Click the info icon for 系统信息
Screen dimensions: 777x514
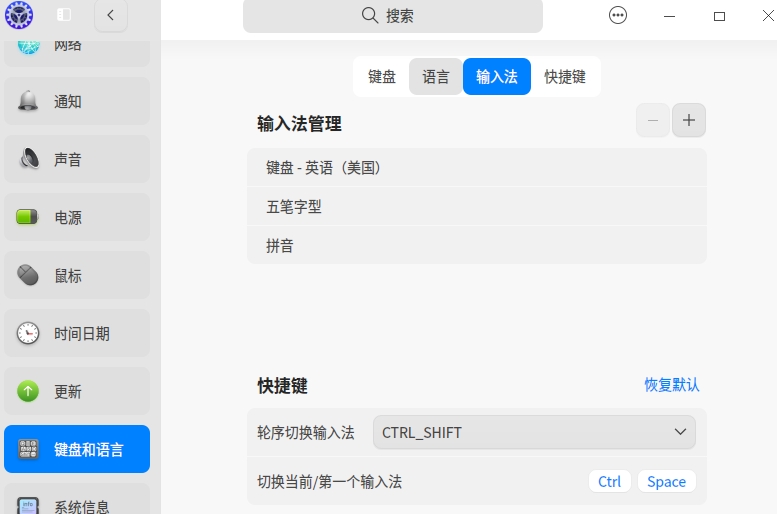pos(28,505)
